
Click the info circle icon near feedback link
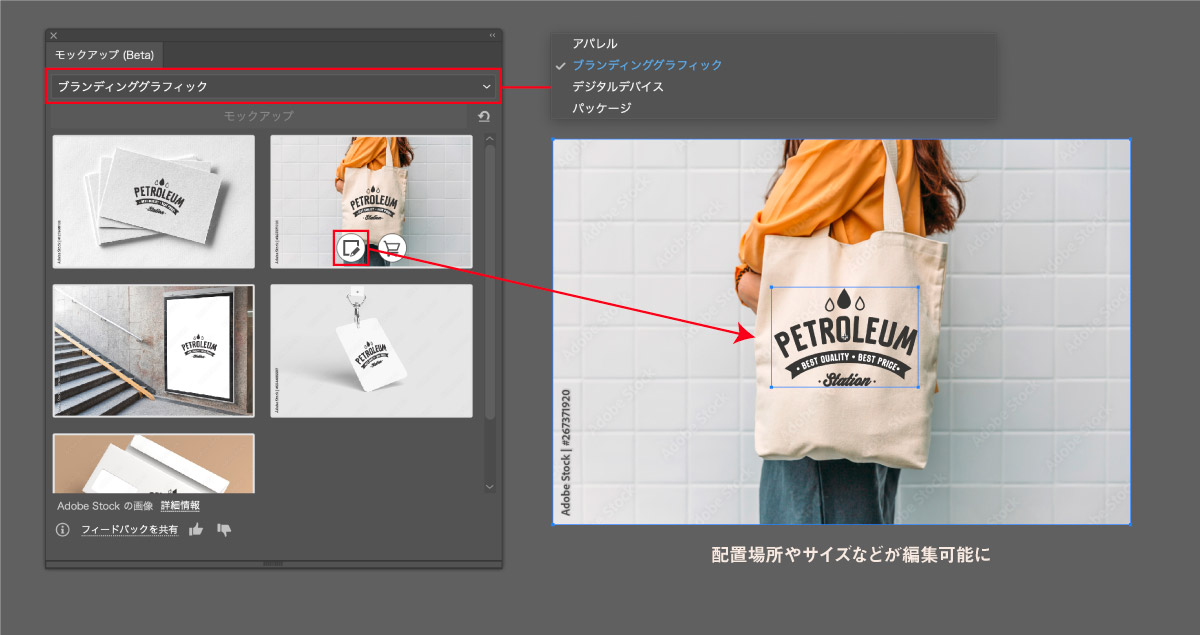point(63,530)
